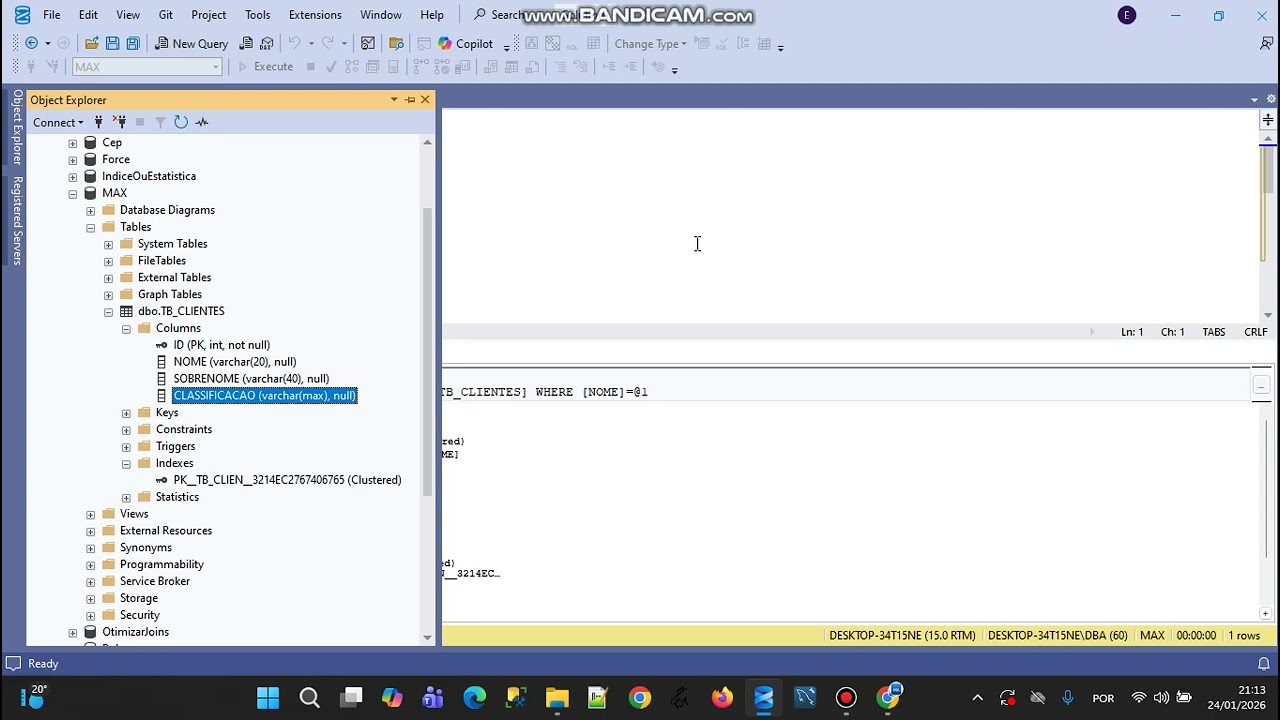Open Firefox from the taskbar
Screen dimensions: 1280x720
tap(722, 698)
